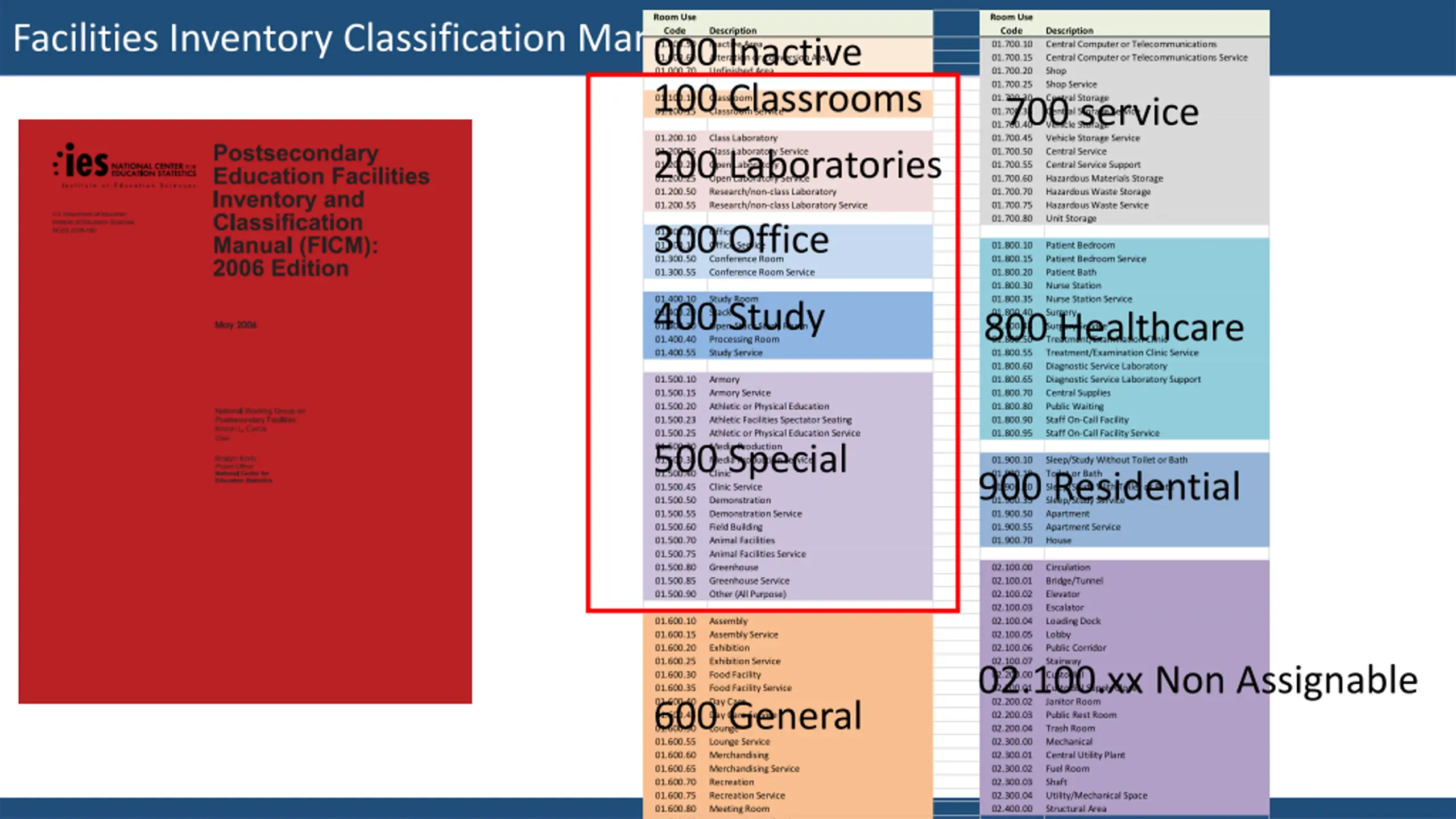
Task: Select the Food Facility row
Action: pyautogui.click(x=788, y=675)
